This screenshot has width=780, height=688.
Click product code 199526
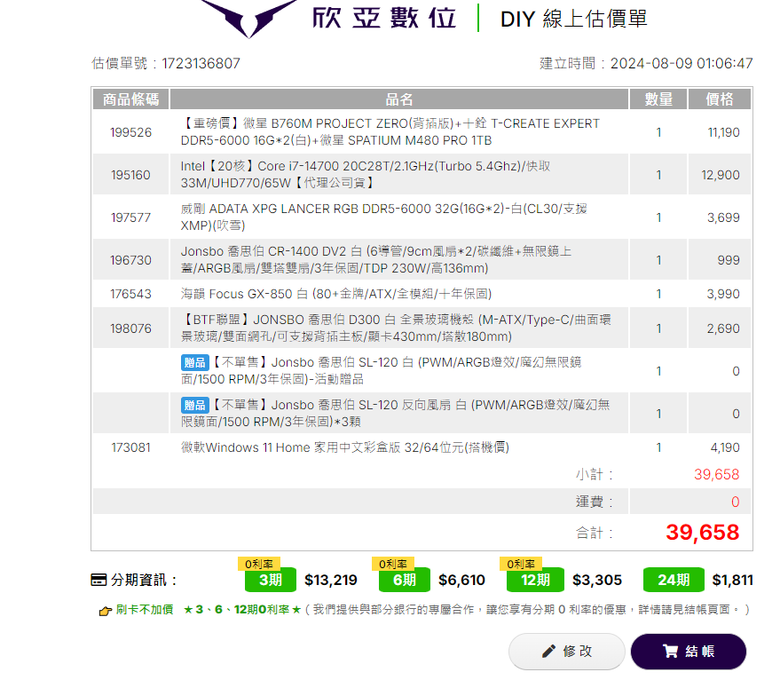[x=131, y=132]
